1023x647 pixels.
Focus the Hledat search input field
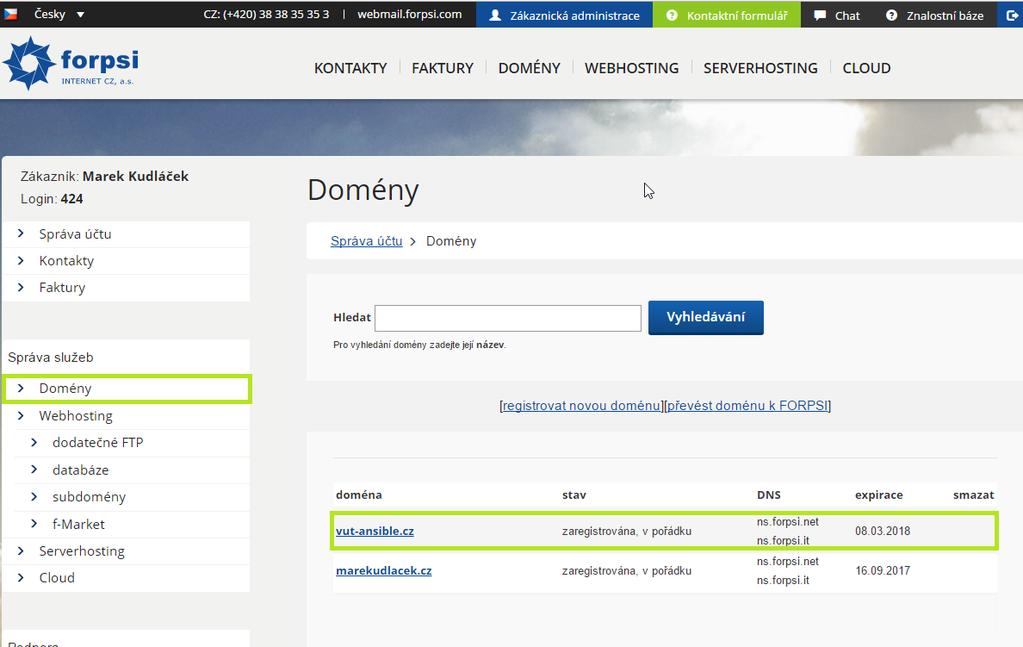pos(508,318)
